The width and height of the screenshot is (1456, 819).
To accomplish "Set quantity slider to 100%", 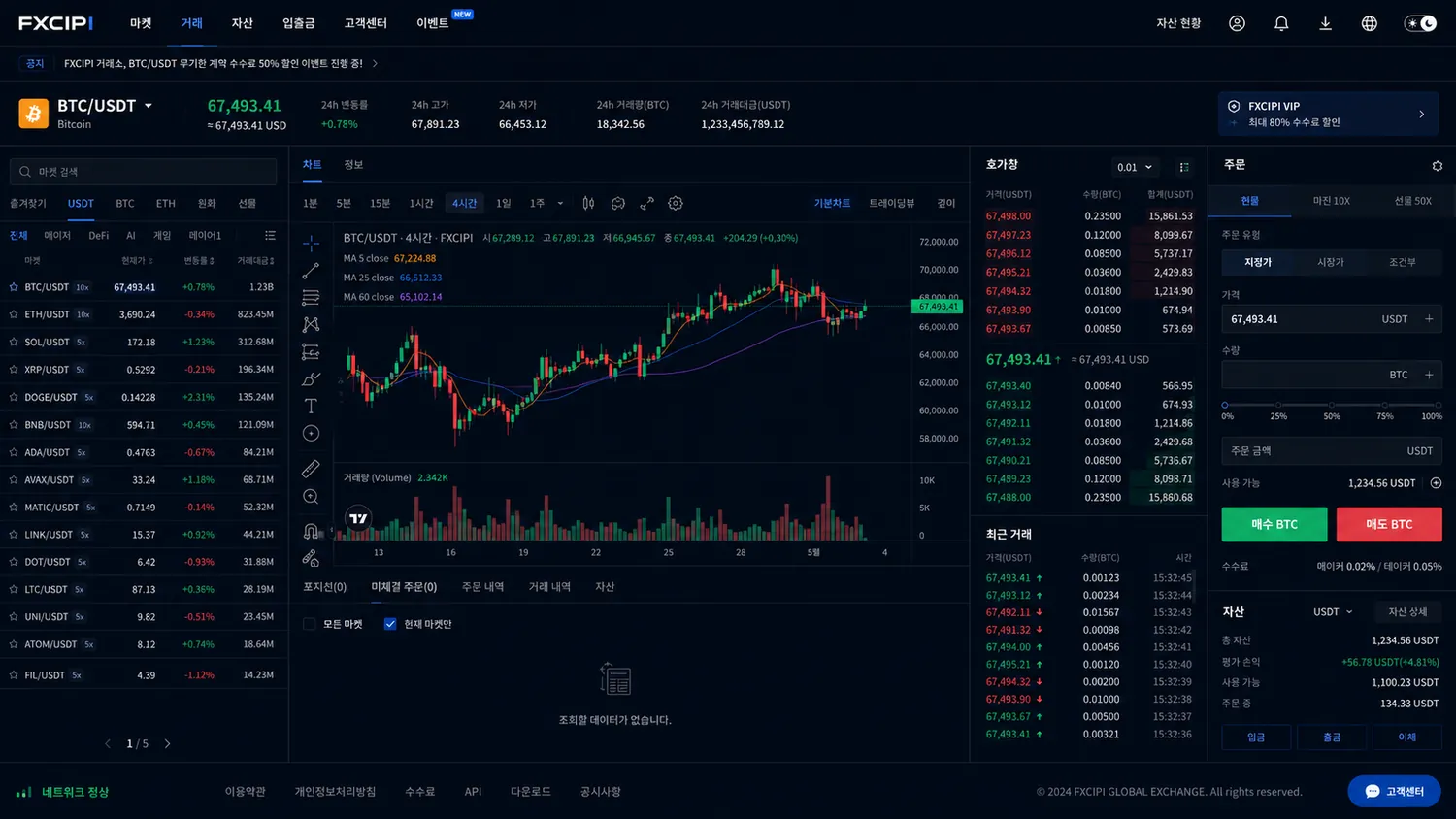I will 1438,405.
